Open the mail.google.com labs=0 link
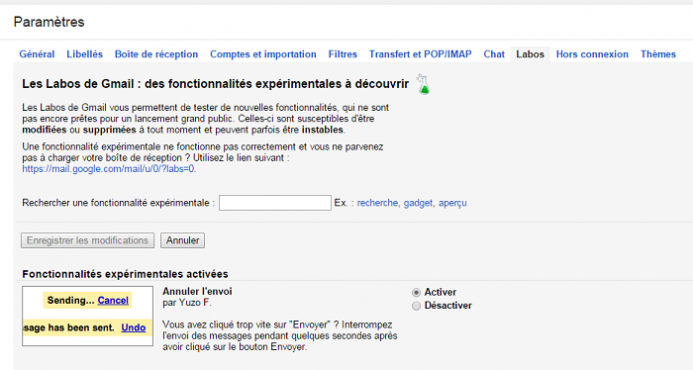Viewport: 693px width, 370px height. pos(108,169)
